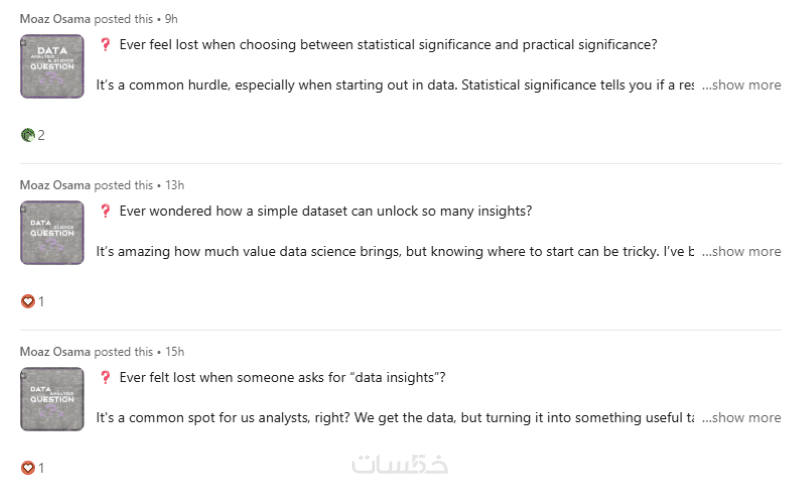The height and width of the screenshot is (484, 800).
Task: Click the clap reaction icon under the statistical significance post
Action: (27, 135)
